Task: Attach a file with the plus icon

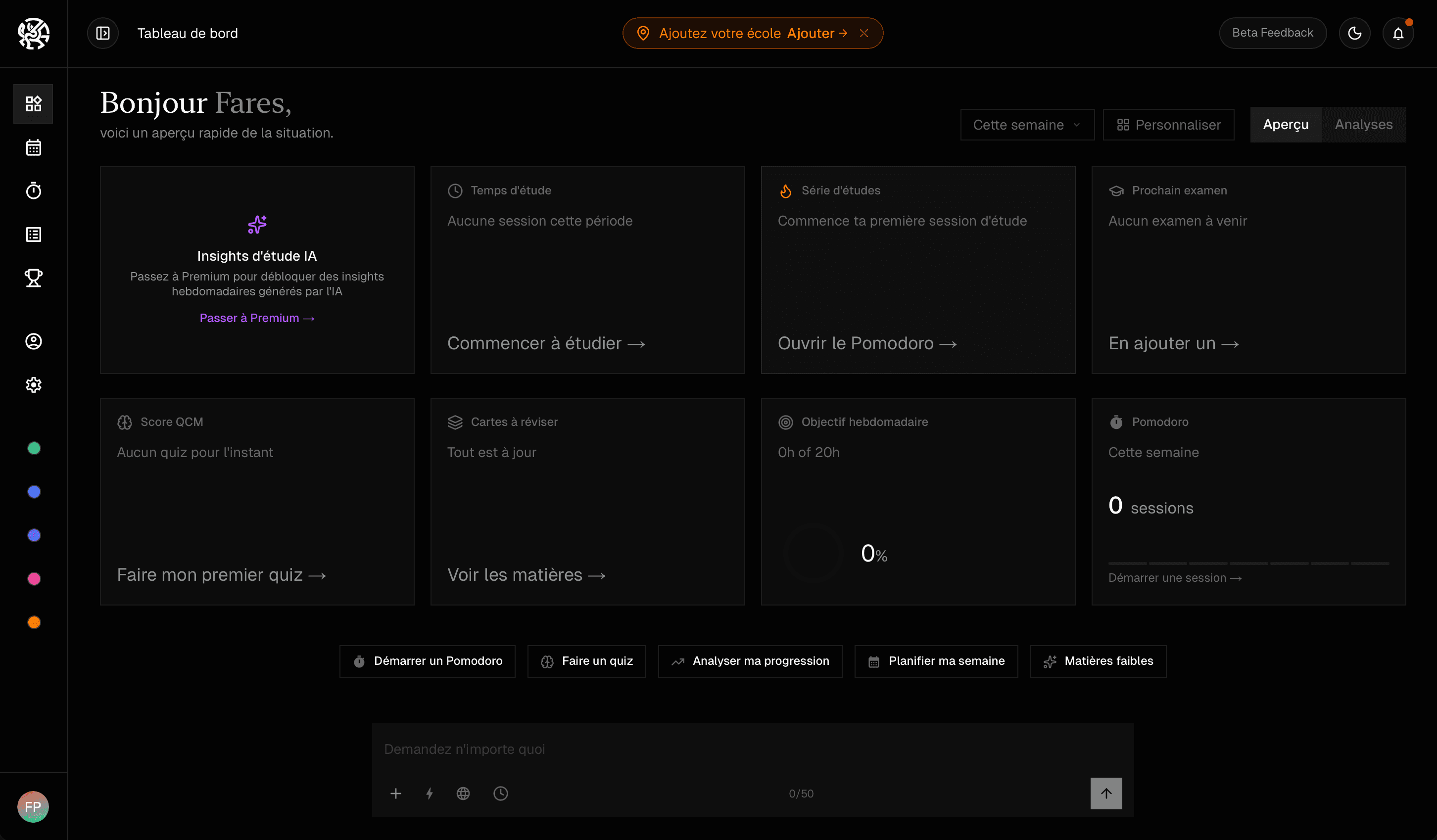Action: point(396,793)
